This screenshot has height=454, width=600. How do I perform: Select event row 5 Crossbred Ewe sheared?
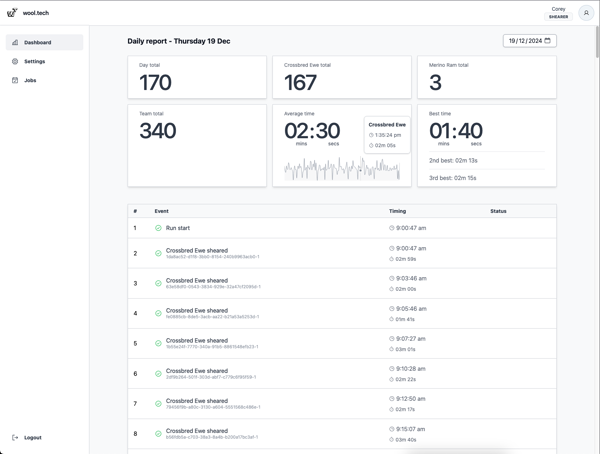(x=197, y=340)
